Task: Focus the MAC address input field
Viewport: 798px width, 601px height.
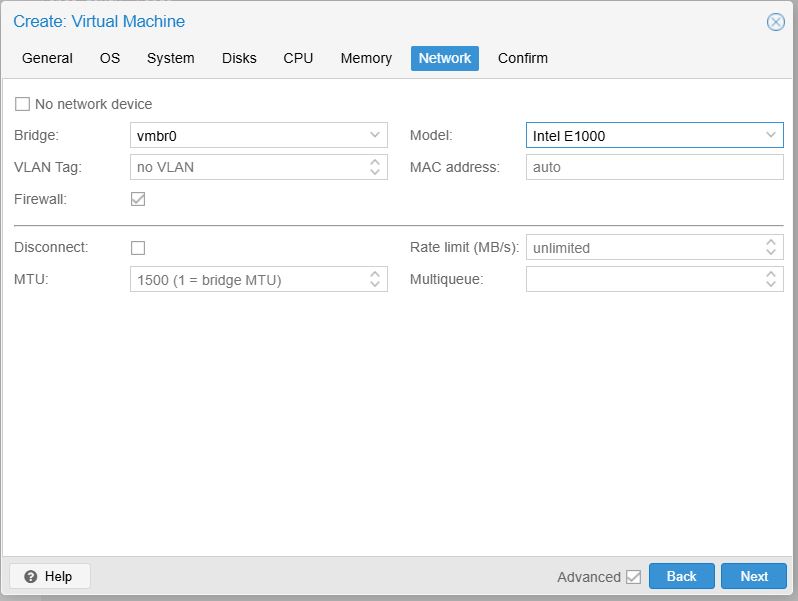Action: click(x=654, y=167)
